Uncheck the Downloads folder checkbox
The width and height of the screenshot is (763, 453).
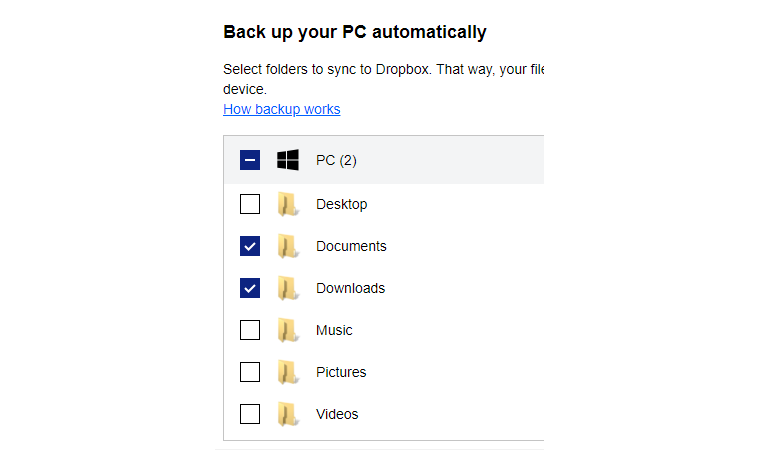[250, 288]
